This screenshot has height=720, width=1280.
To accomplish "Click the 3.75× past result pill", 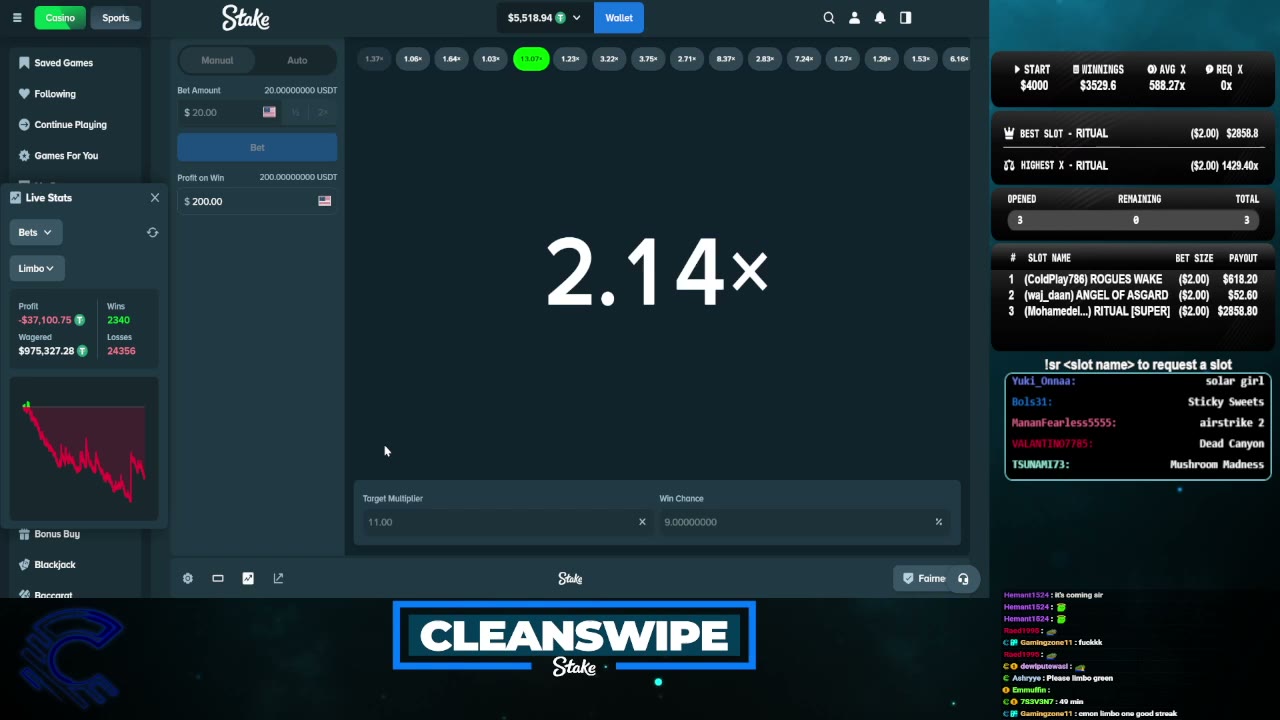I will click(x=648, y=59).
